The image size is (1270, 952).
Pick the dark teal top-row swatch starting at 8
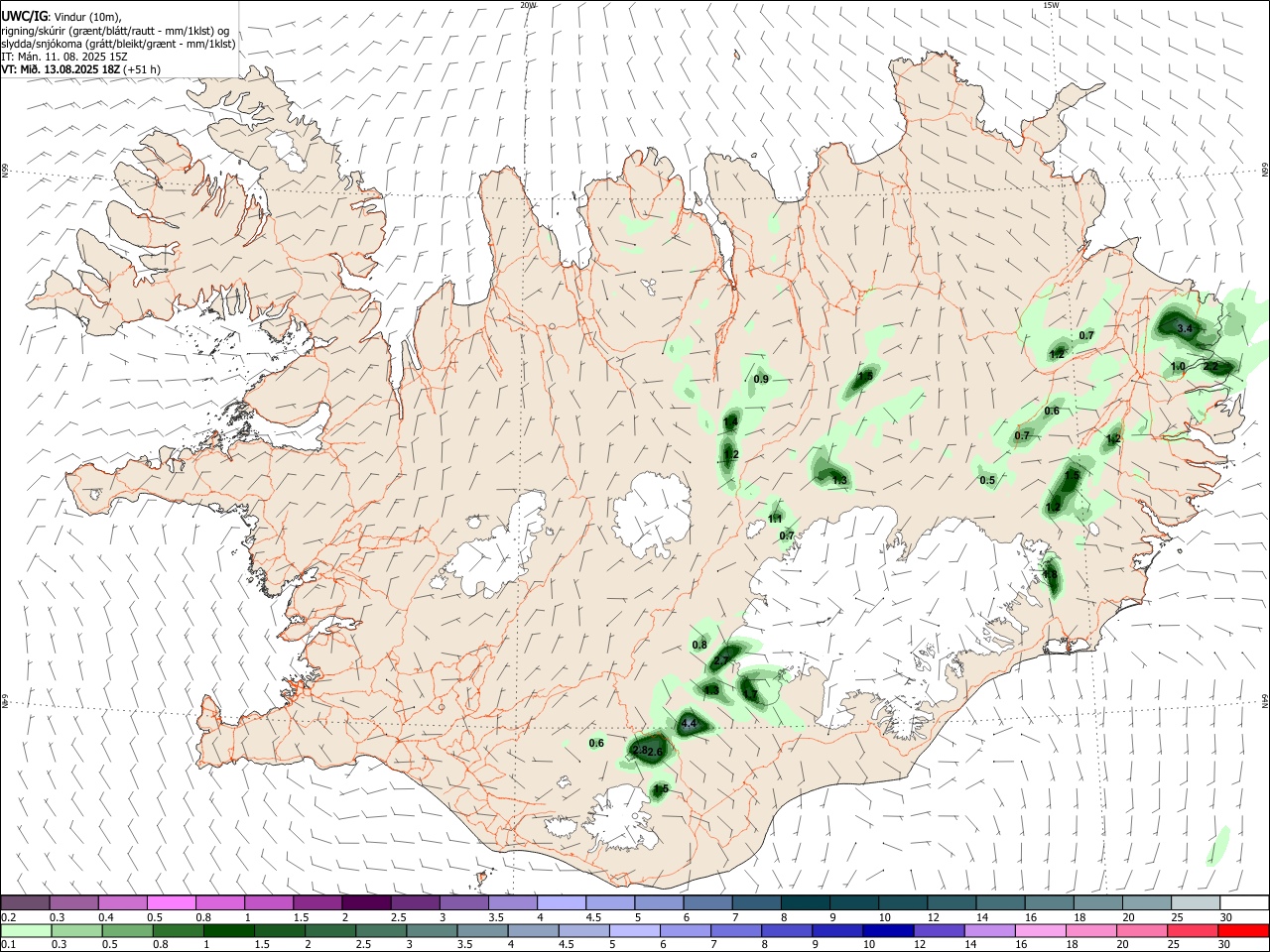coord(806,902)
